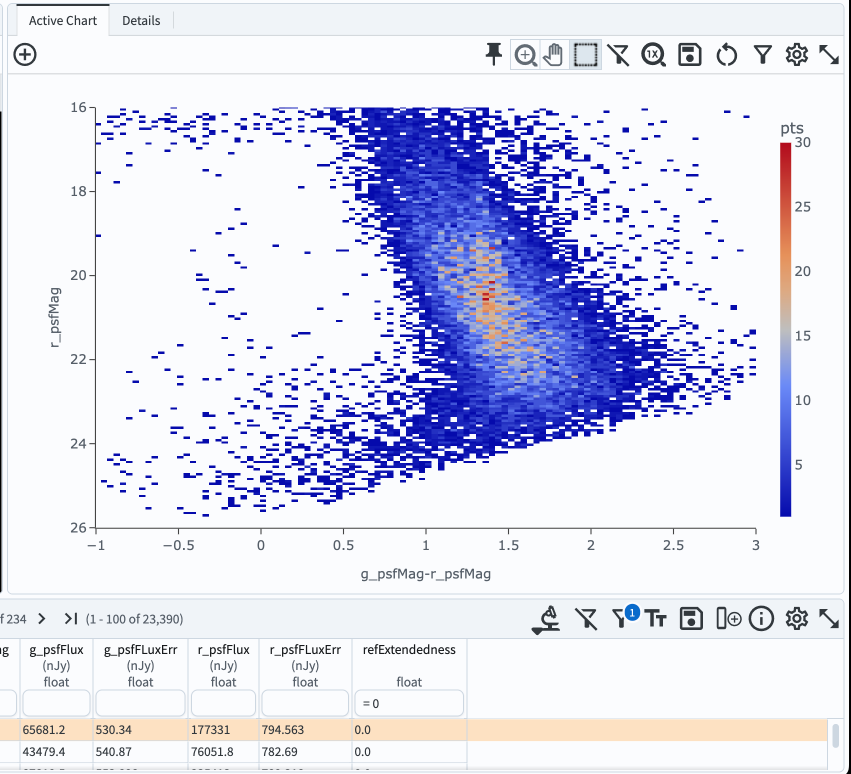Open the chart settings gear

coord(797,55)
